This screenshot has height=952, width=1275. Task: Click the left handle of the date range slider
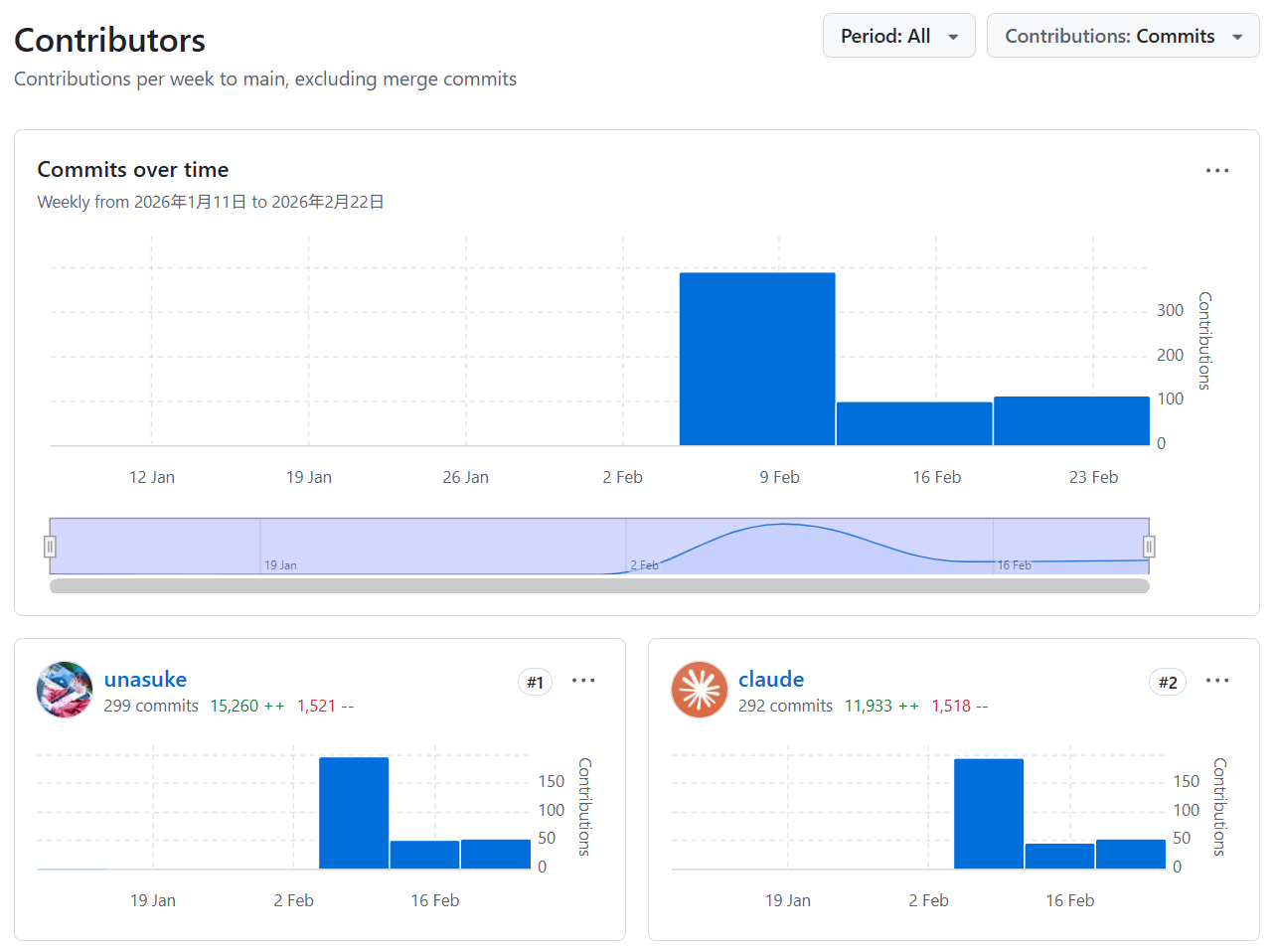coord(49,546)
